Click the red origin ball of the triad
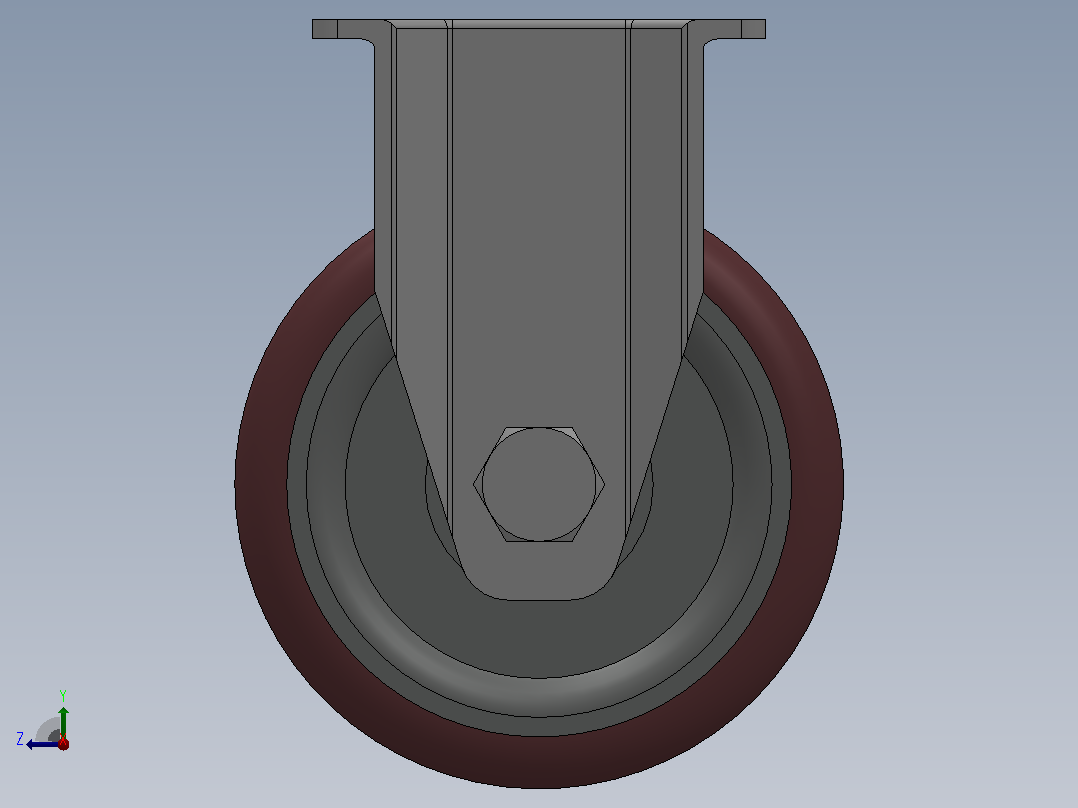1078x808 pixels. (63, 743)
